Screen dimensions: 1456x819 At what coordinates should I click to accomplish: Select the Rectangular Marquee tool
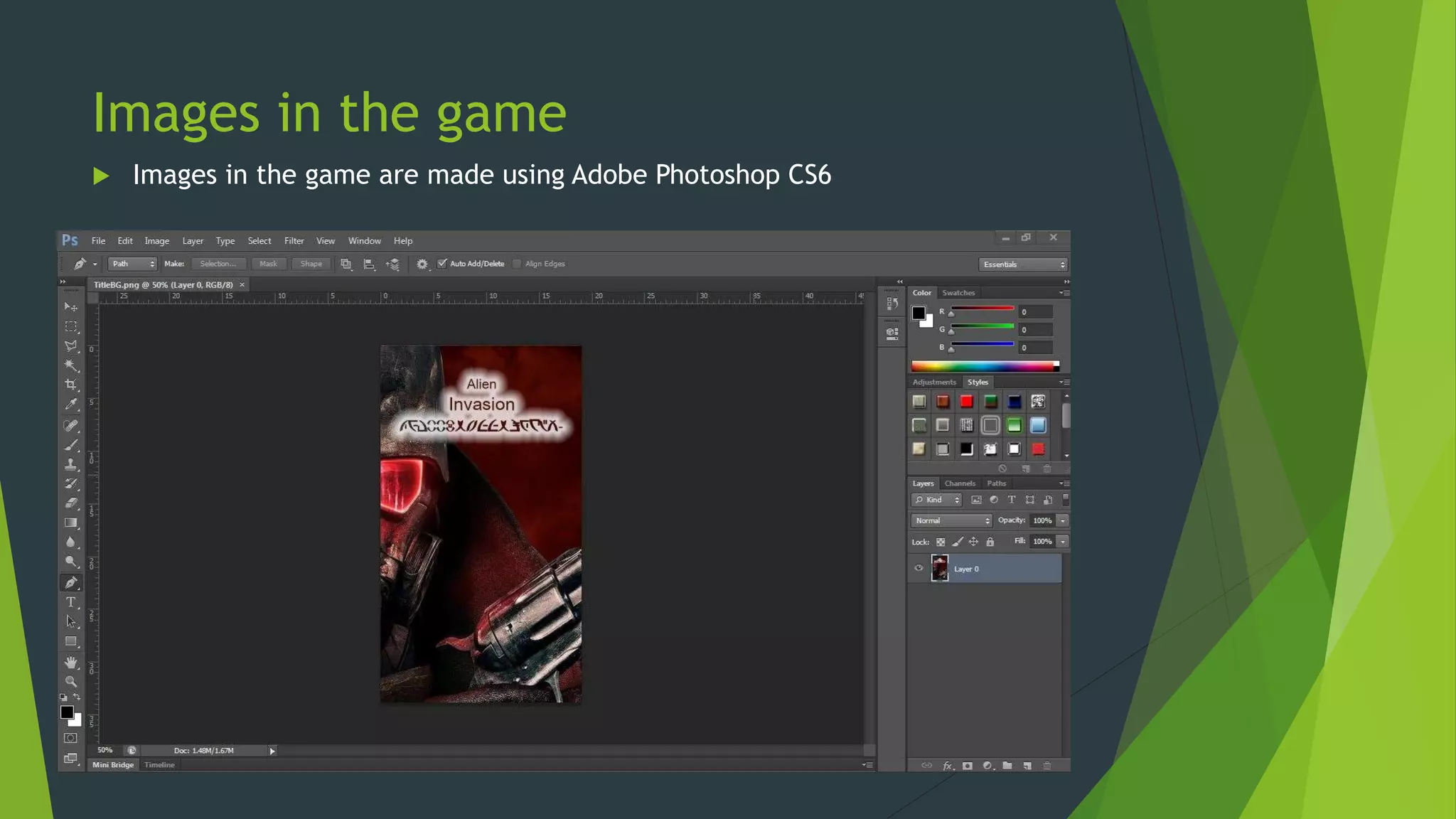71,326
